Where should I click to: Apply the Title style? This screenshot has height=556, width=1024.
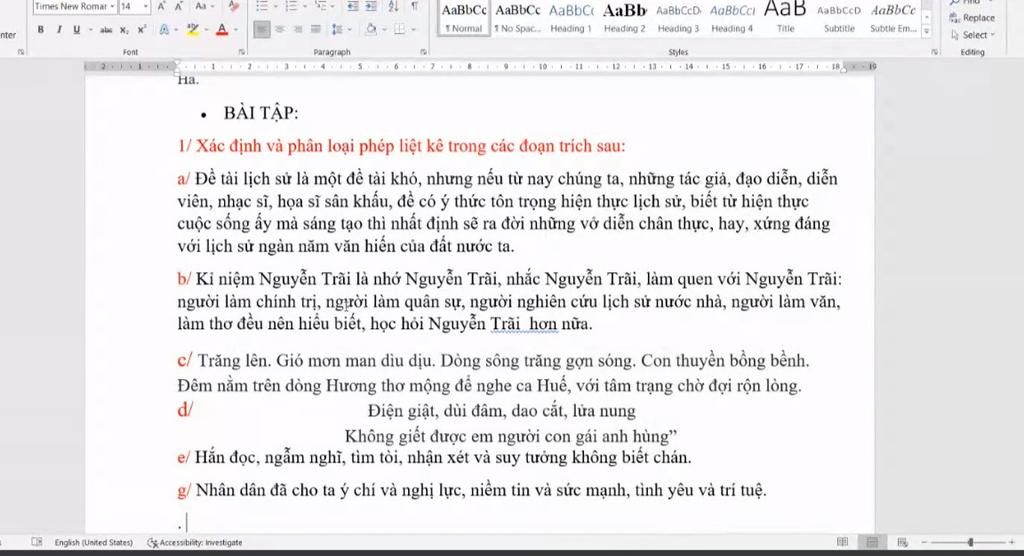tap(786, 18)
